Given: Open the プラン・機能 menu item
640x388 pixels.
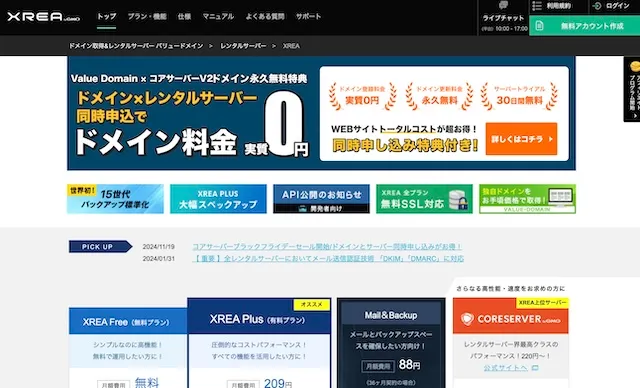Looking at the screenshot, I should 147,17.
